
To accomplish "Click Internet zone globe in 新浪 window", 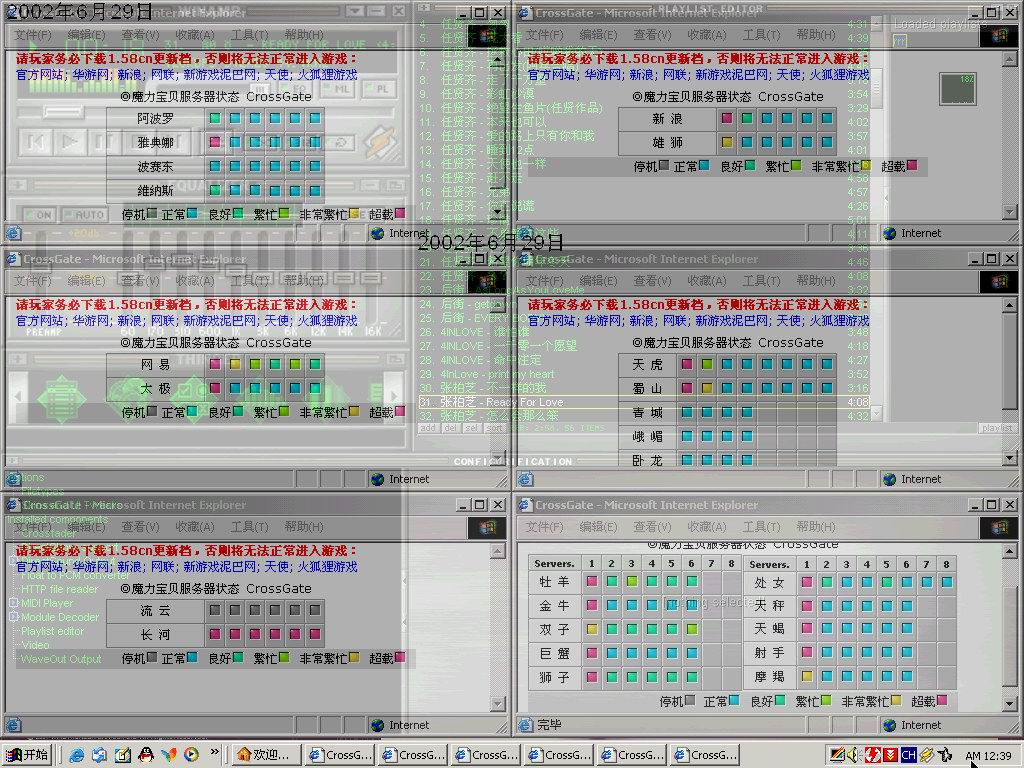I will coord(889,233).
